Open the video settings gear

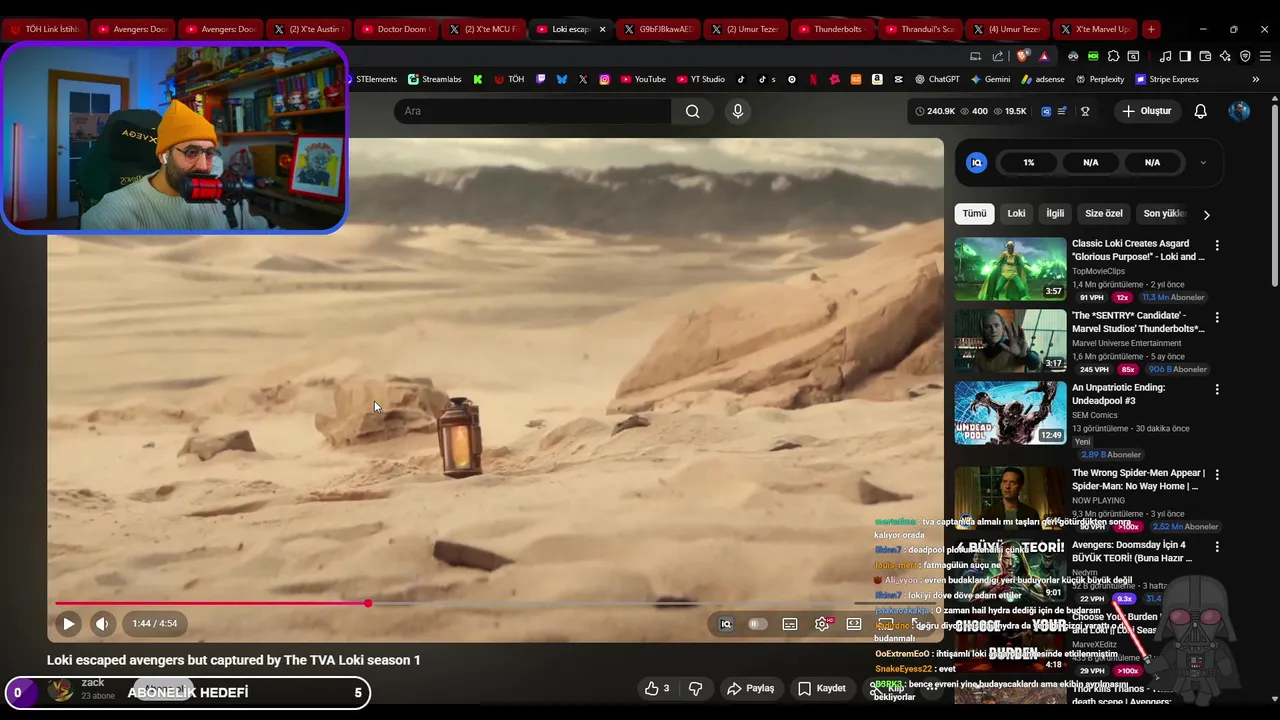click(822, 624)
